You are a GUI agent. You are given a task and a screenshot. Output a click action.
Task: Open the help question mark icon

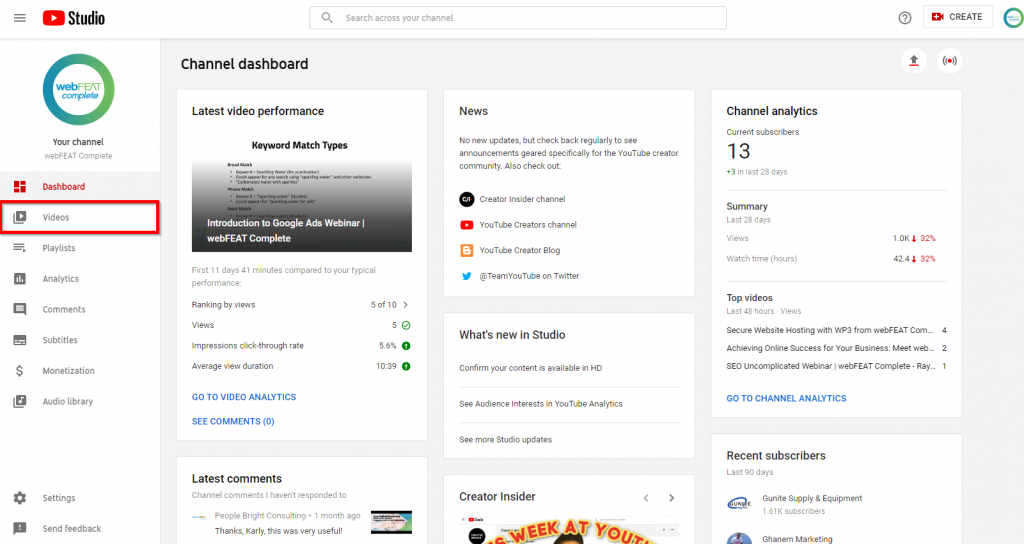[x=904, y=18]
